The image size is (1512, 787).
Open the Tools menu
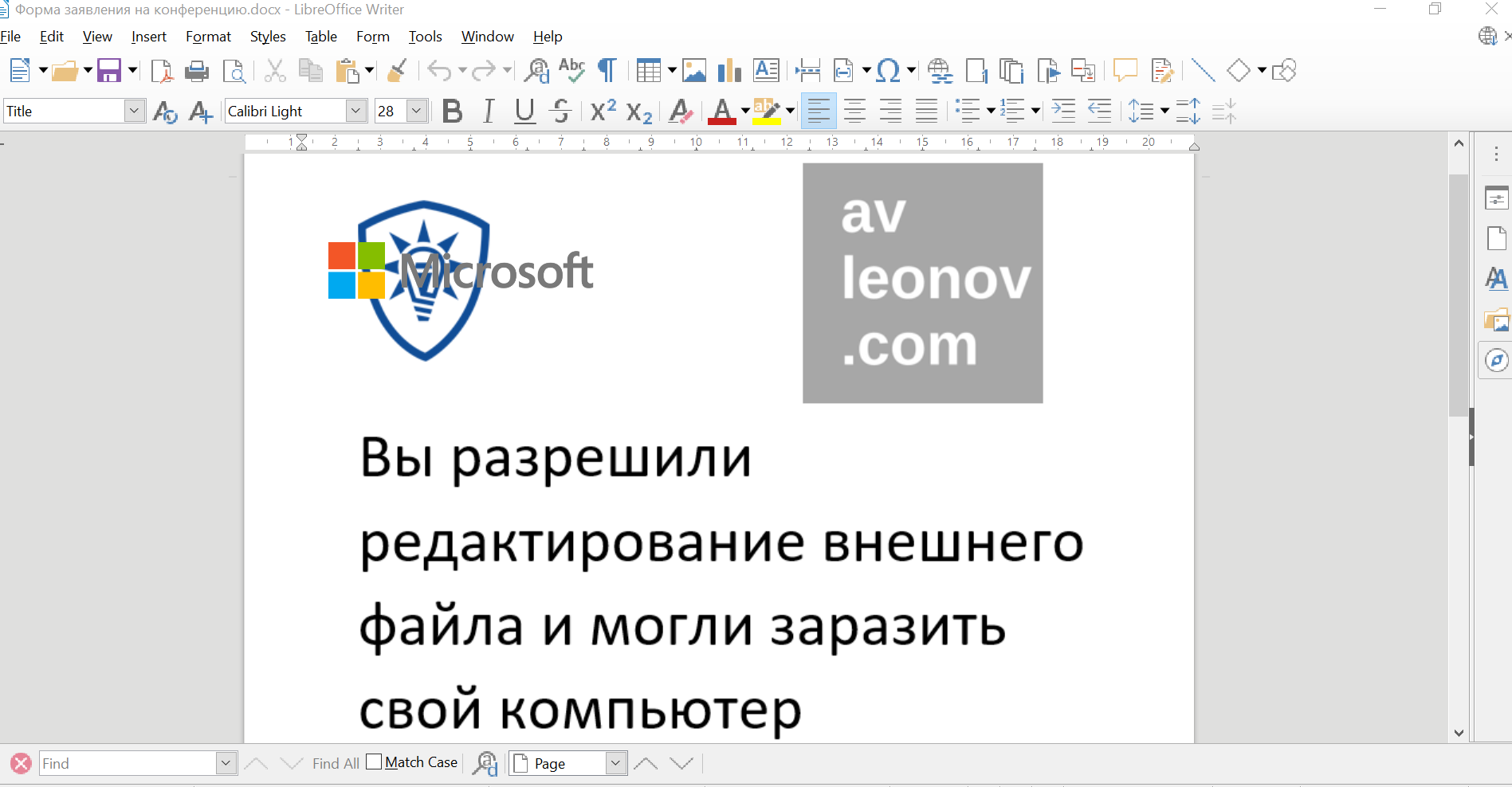pyautogui.click(x=425, y=37)
